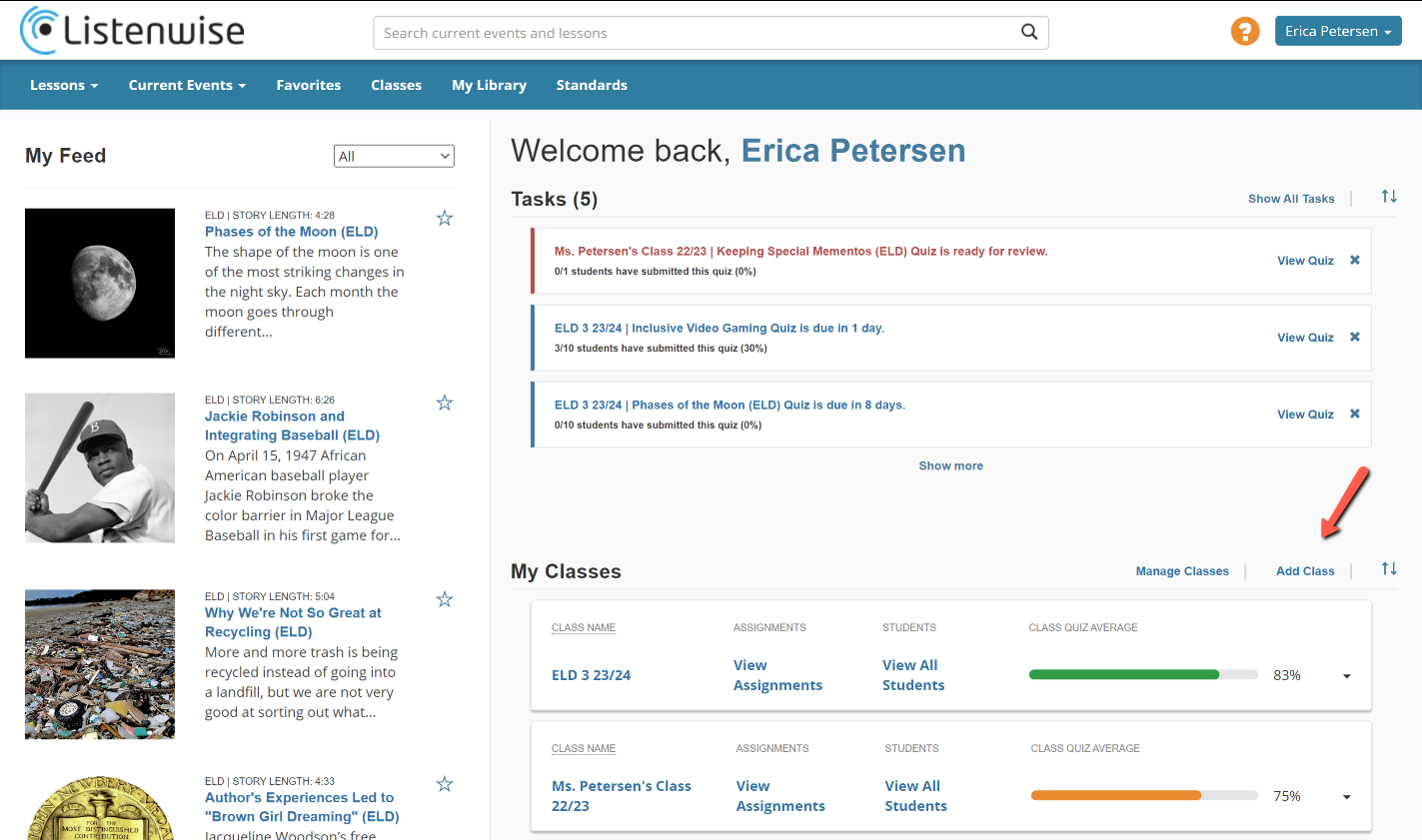Expand Ms. Petersen's Class 22/23 row caret
Image resolution: width=1422 pixels, height=840 pixels.
(x=1347, y=797)
